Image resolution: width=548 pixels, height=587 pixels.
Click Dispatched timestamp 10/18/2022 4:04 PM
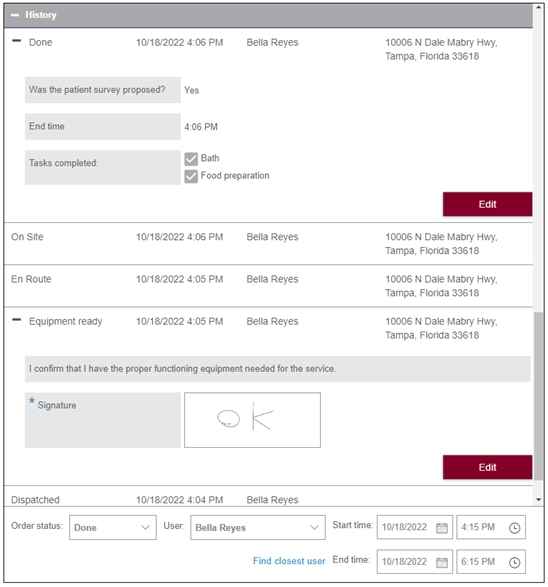pyautogui.click(x=179, y=500)
